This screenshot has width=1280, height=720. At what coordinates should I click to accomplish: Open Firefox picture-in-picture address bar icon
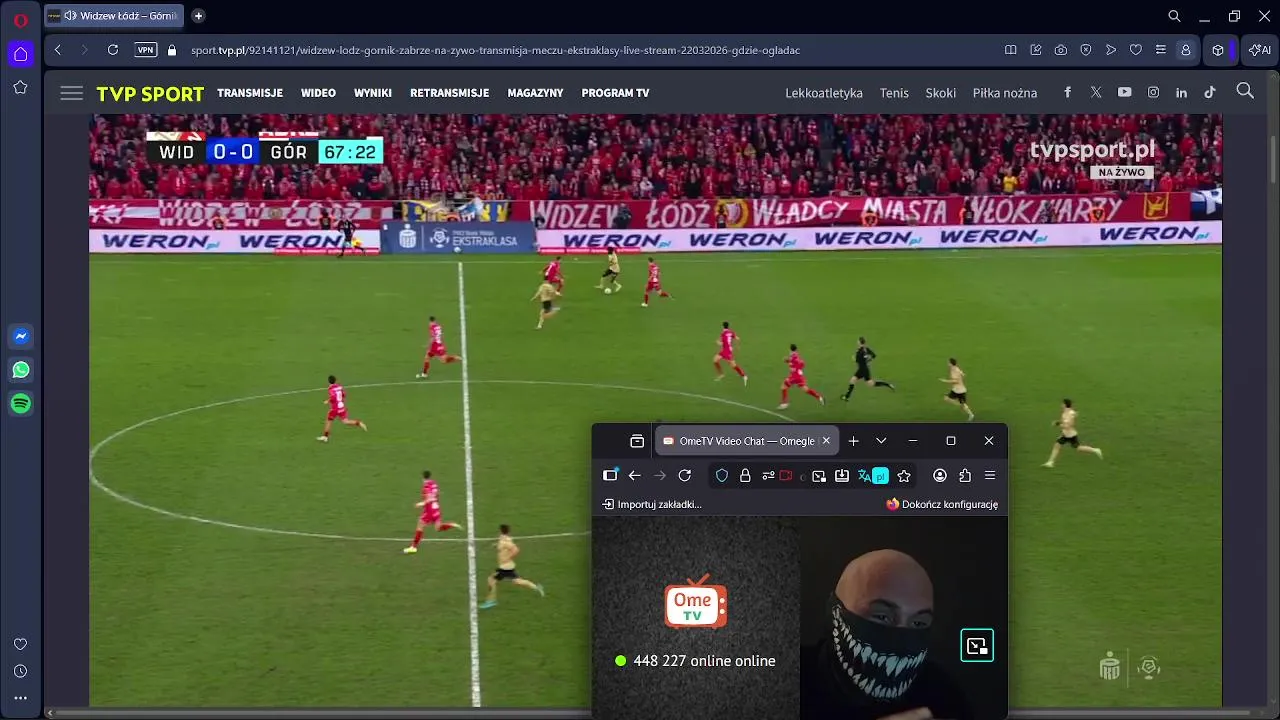click(x=819, y=476)
